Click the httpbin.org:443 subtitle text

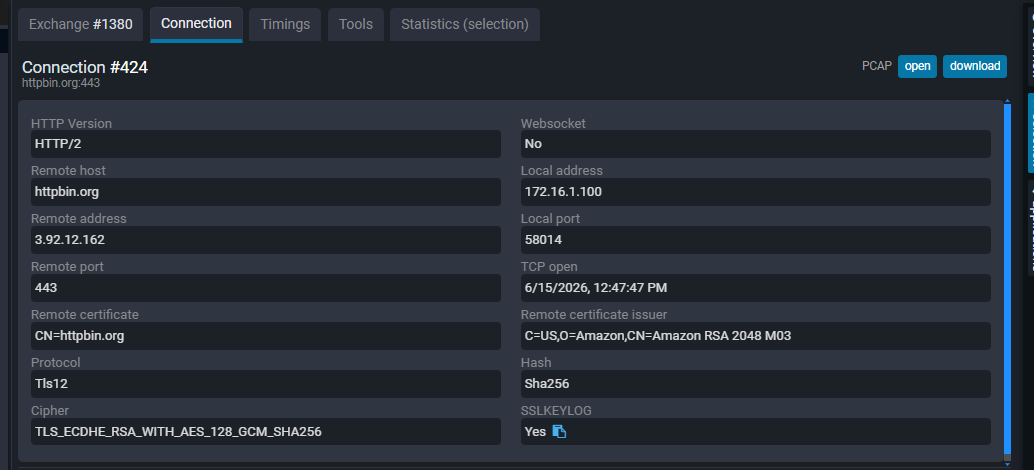[61, 84]
